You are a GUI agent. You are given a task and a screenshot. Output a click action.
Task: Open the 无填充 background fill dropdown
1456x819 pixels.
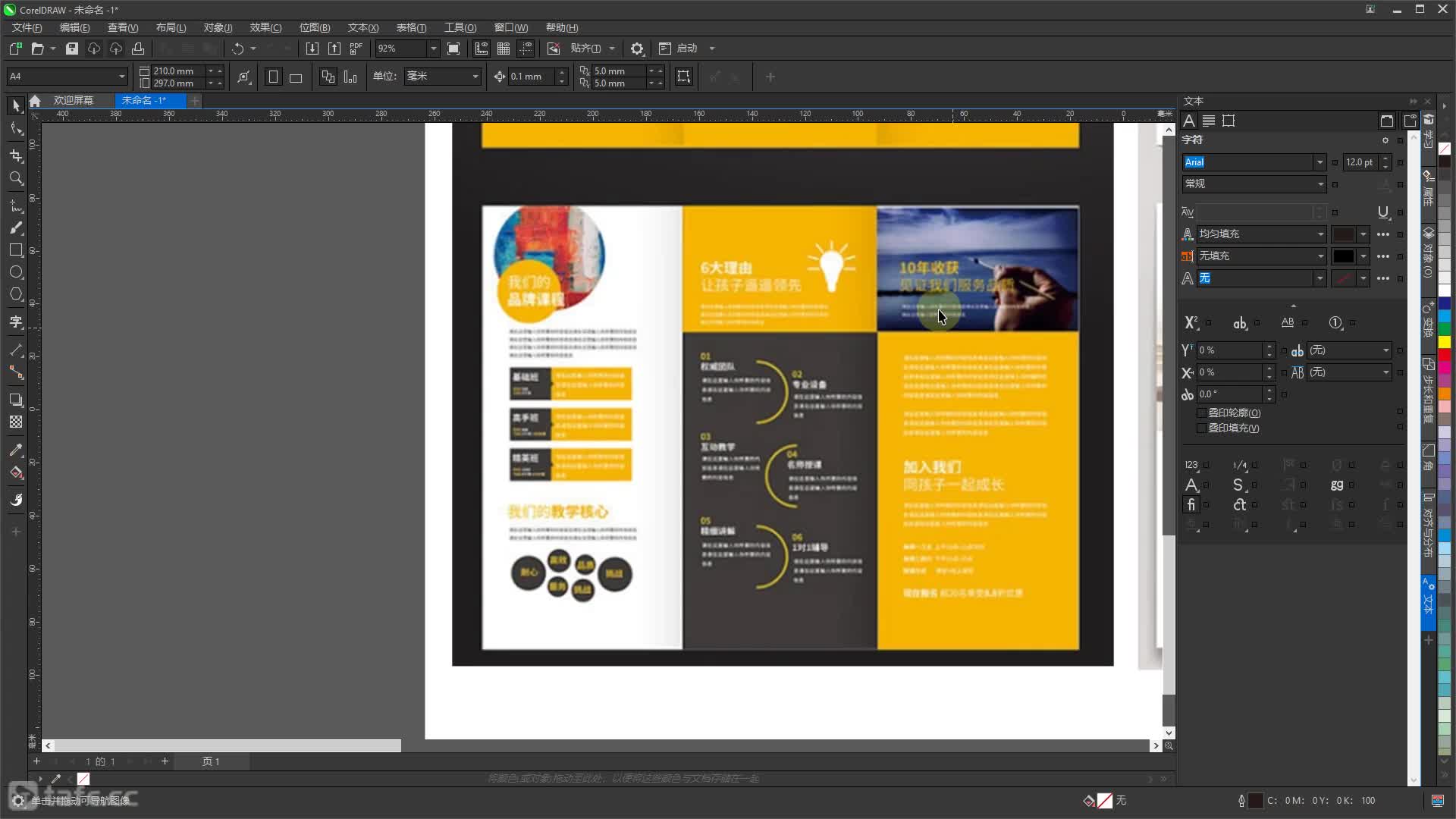click(1319, 256)
